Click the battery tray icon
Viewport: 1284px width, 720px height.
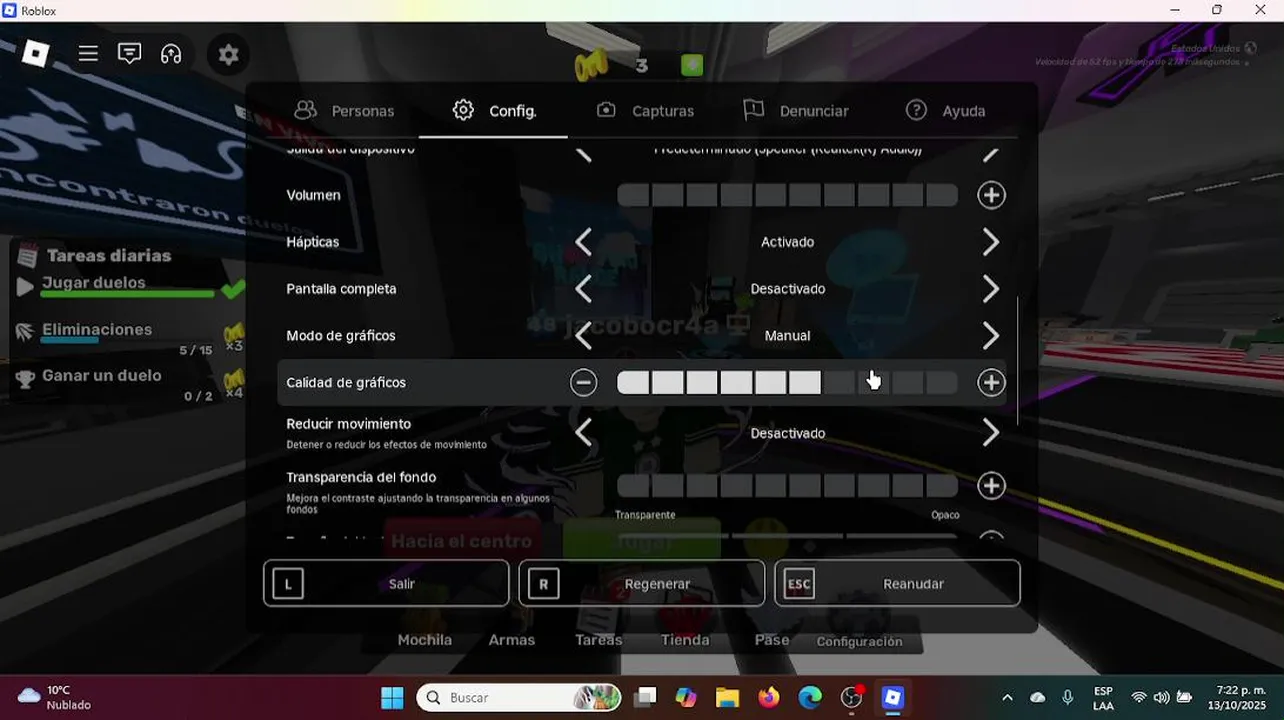1184,697
